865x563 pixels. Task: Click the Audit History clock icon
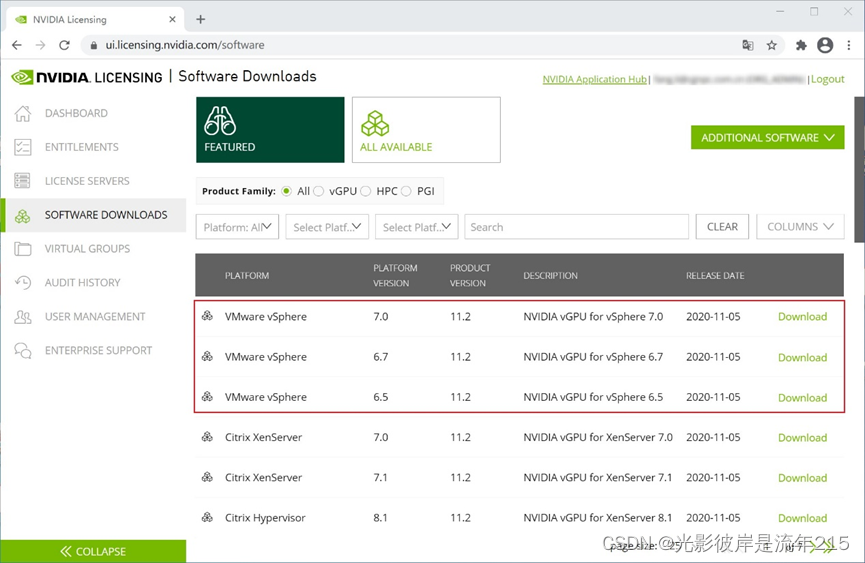[x=23, y=282]
